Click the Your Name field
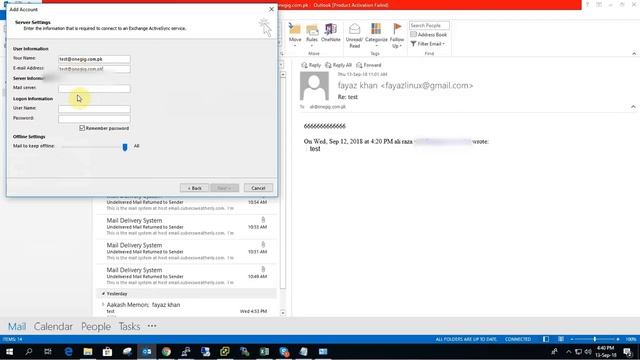This screenshot has width=640, height=360. [x=94, y=59]
